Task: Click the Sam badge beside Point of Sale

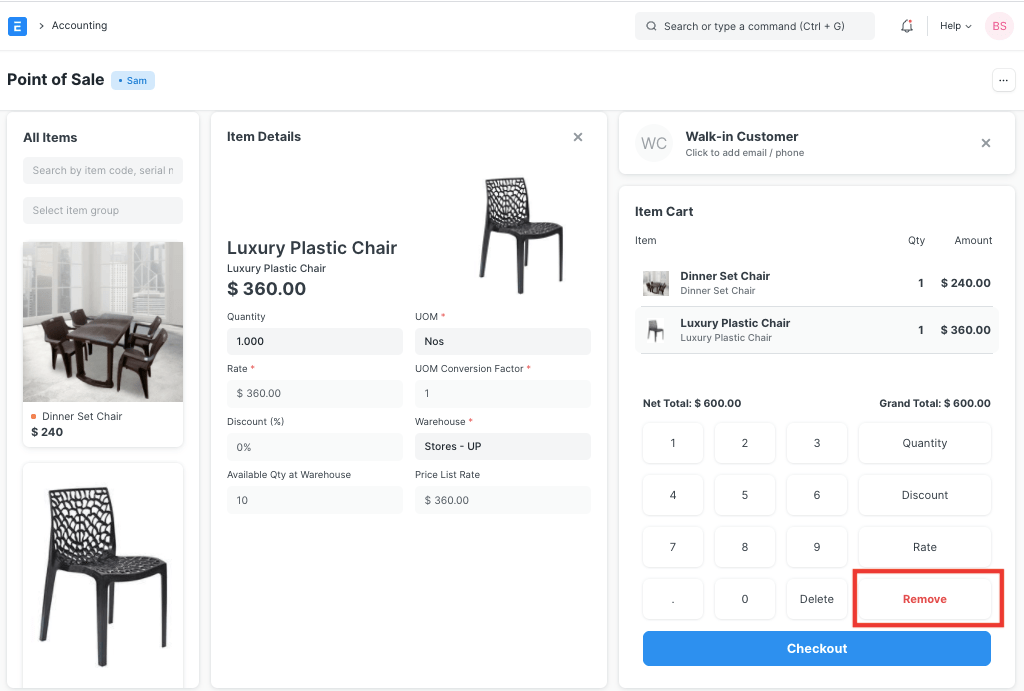Action: tap(132, 80)
